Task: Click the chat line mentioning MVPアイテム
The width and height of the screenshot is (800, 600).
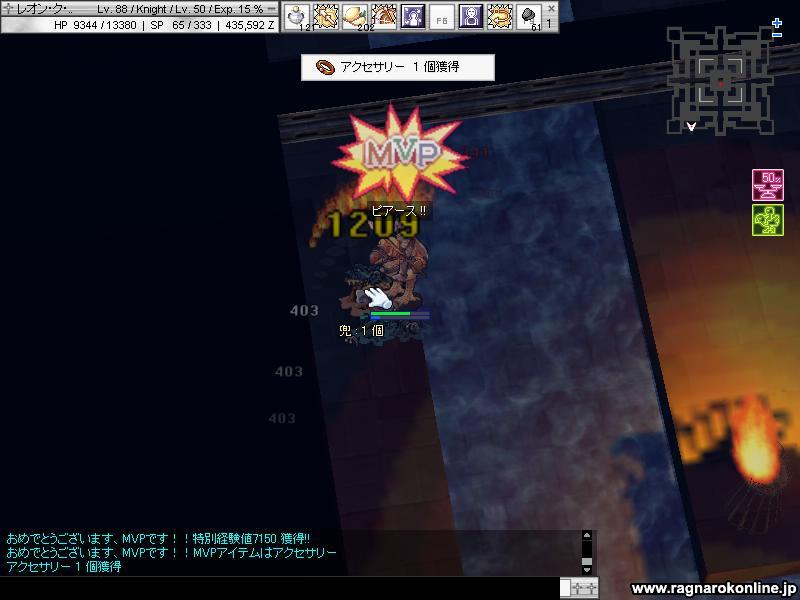Action: tap(171, 553)
